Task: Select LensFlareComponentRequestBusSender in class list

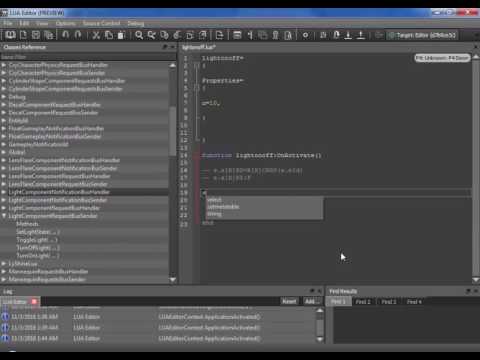Action: [58, 184]
